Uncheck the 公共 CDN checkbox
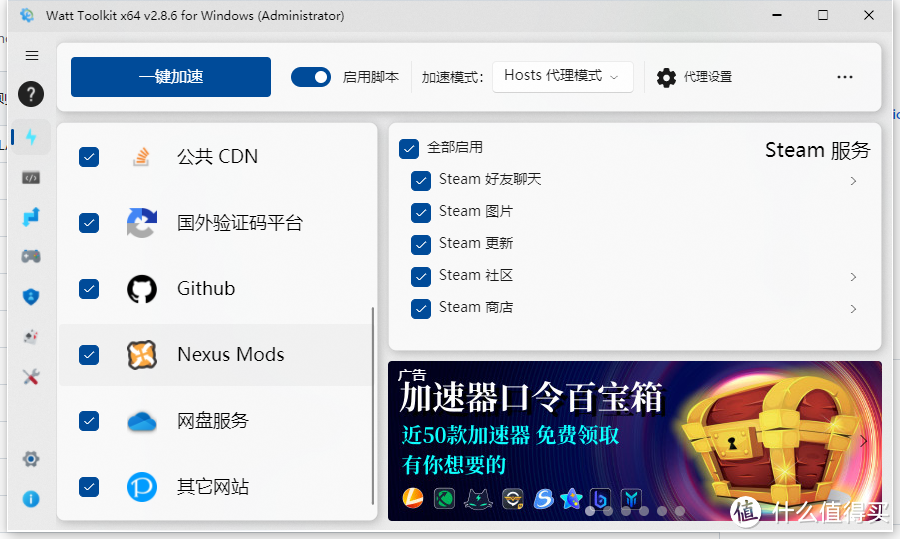Image resolution: width=900 pixels, height=539 pixels. click(x=89, y=157)
